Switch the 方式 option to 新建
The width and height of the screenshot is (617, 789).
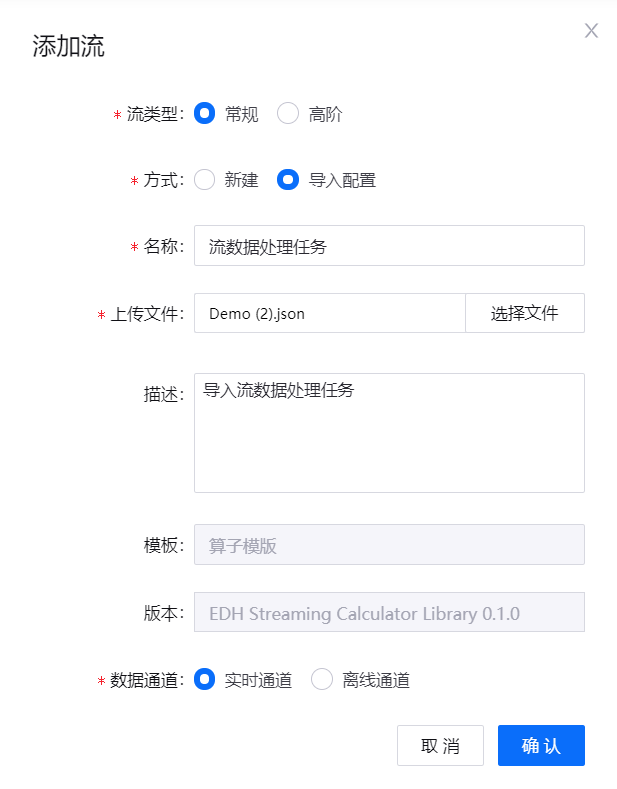(x=205, y=180)
